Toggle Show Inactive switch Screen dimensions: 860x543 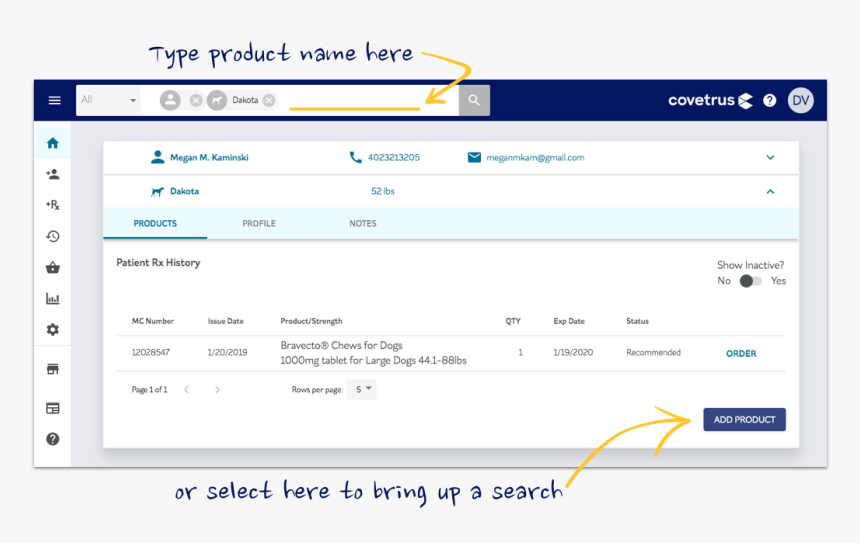(750, 281)
